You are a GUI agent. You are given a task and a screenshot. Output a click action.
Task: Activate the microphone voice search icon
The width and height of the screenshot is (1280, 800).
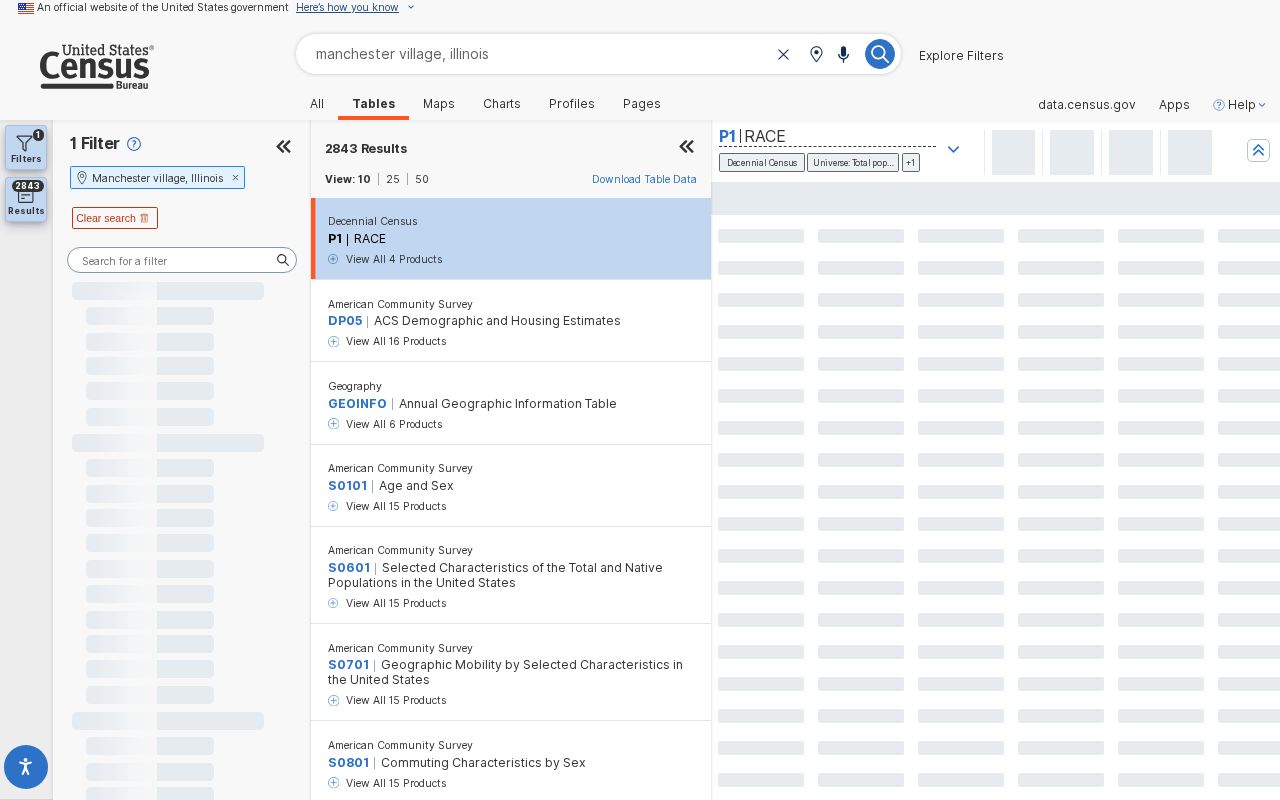point(844,54)
